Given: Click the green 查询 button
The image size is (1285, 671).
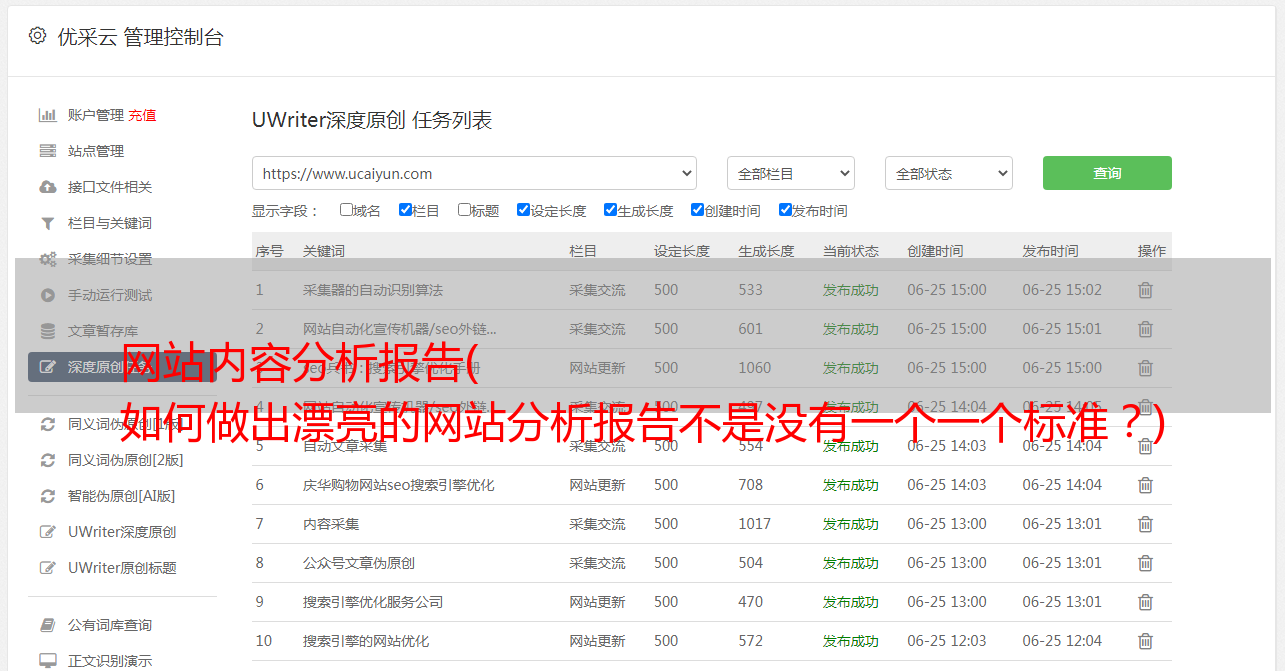Looking at the screenshot, I should [x=1107, y=173].
